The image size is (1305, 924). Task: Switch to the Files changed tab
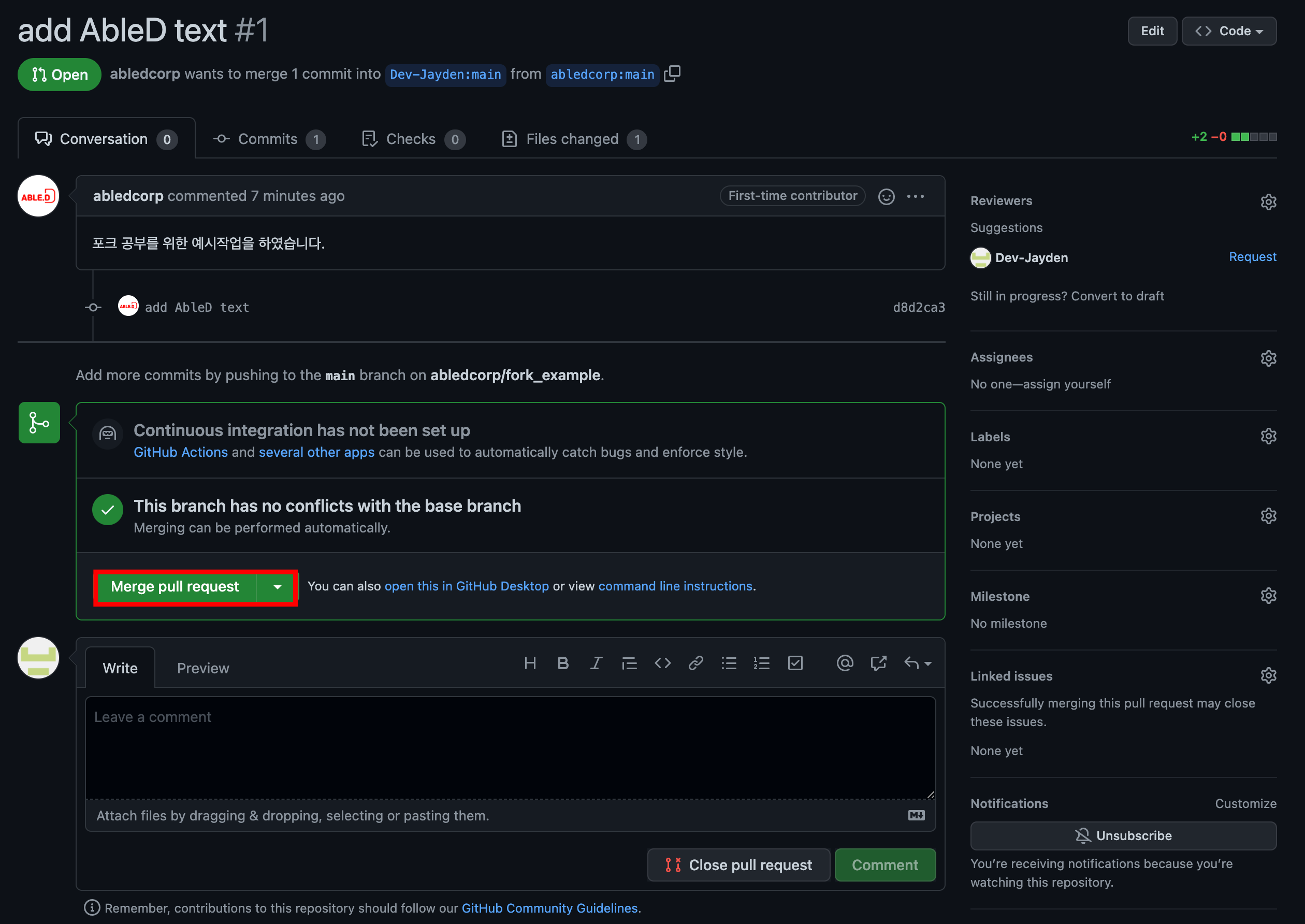pyautogui.click(x=573, y=139)
